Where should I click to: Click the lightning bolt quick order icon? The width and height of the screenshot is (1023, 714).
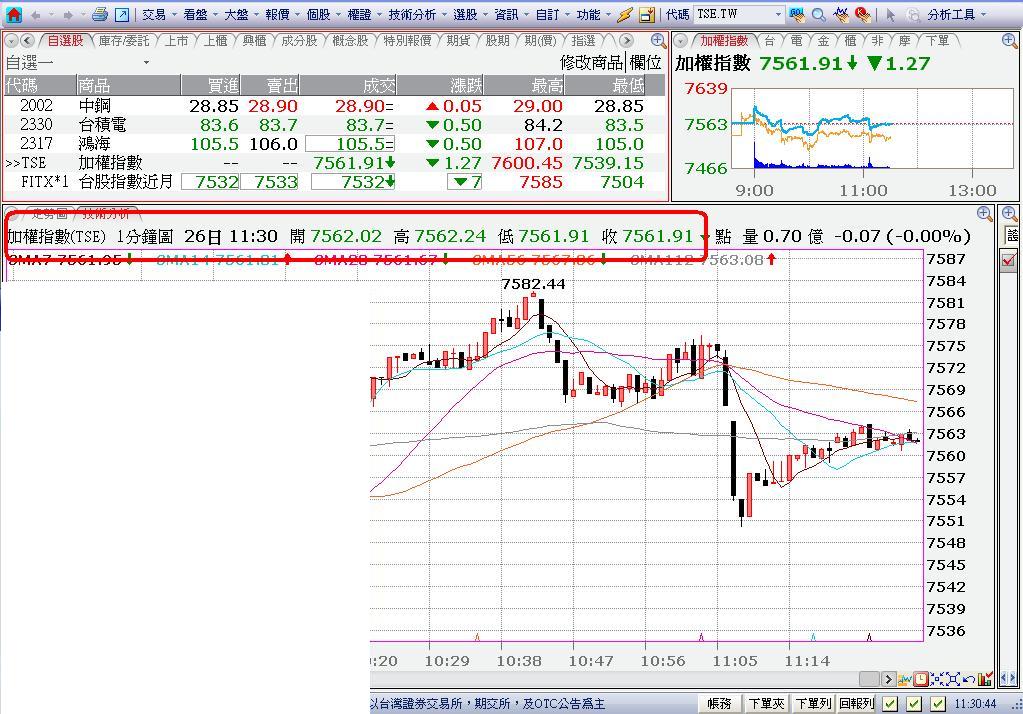[x=625, y=14]
